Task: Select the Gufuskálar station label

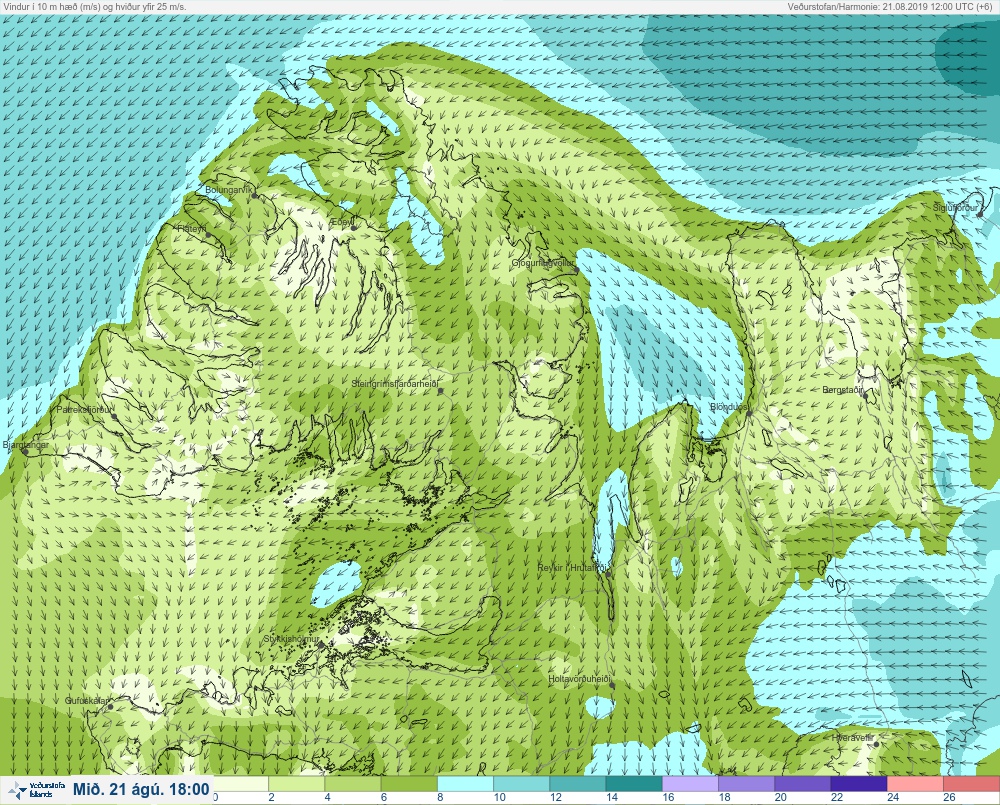Action: coord(87,700)
